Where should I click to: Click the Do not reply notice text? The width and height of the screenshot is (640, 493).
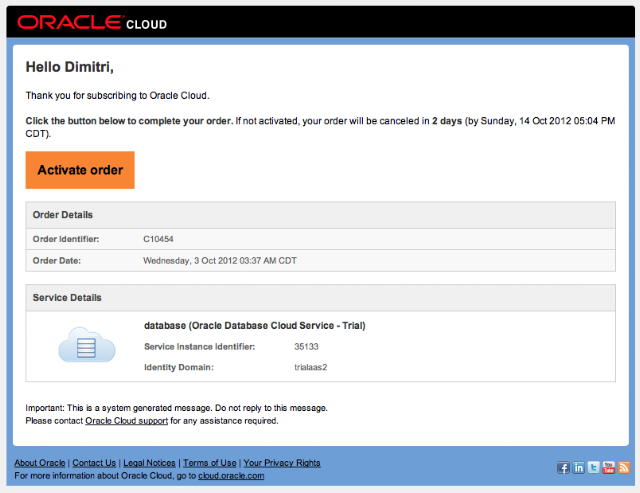pos(271,408)
